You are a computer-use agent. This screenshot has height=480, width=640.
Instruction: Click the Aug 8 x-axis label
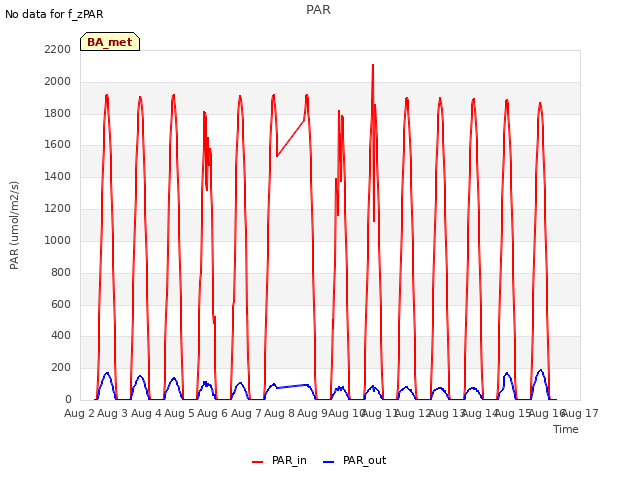click(279, 413)
